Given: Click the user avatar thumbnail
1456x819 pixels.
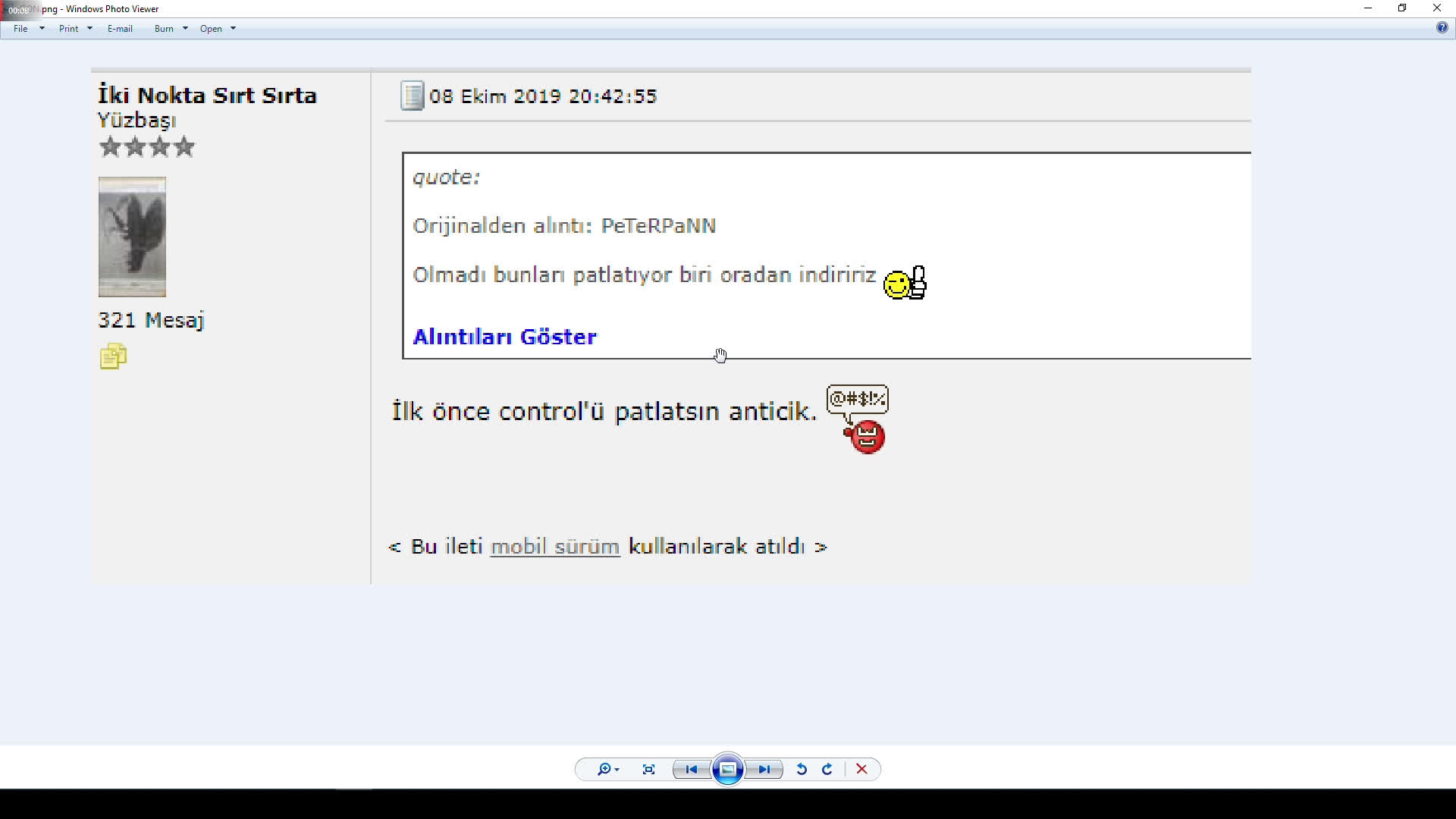Looking at the screenshot, I should 132,237.
